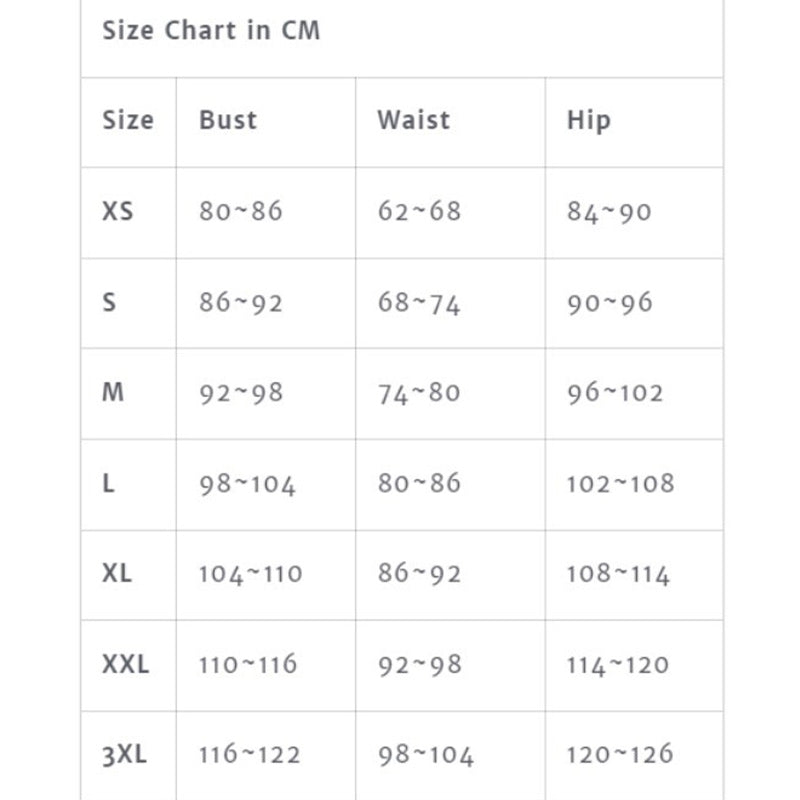Select the XS size row label
The image size is (800, 800).
[117, 212]
